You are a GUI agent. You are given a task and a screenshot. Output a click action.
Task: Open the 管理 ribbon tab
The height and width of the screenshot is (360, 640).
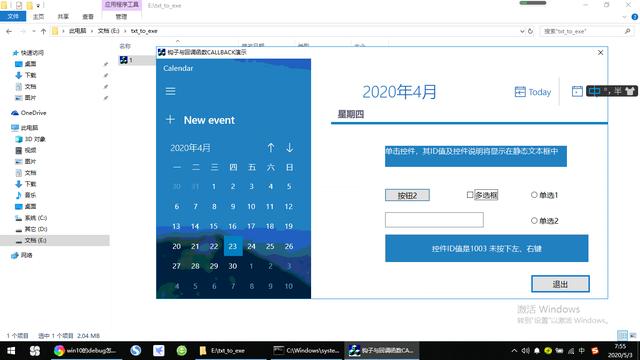pos(121,17)
